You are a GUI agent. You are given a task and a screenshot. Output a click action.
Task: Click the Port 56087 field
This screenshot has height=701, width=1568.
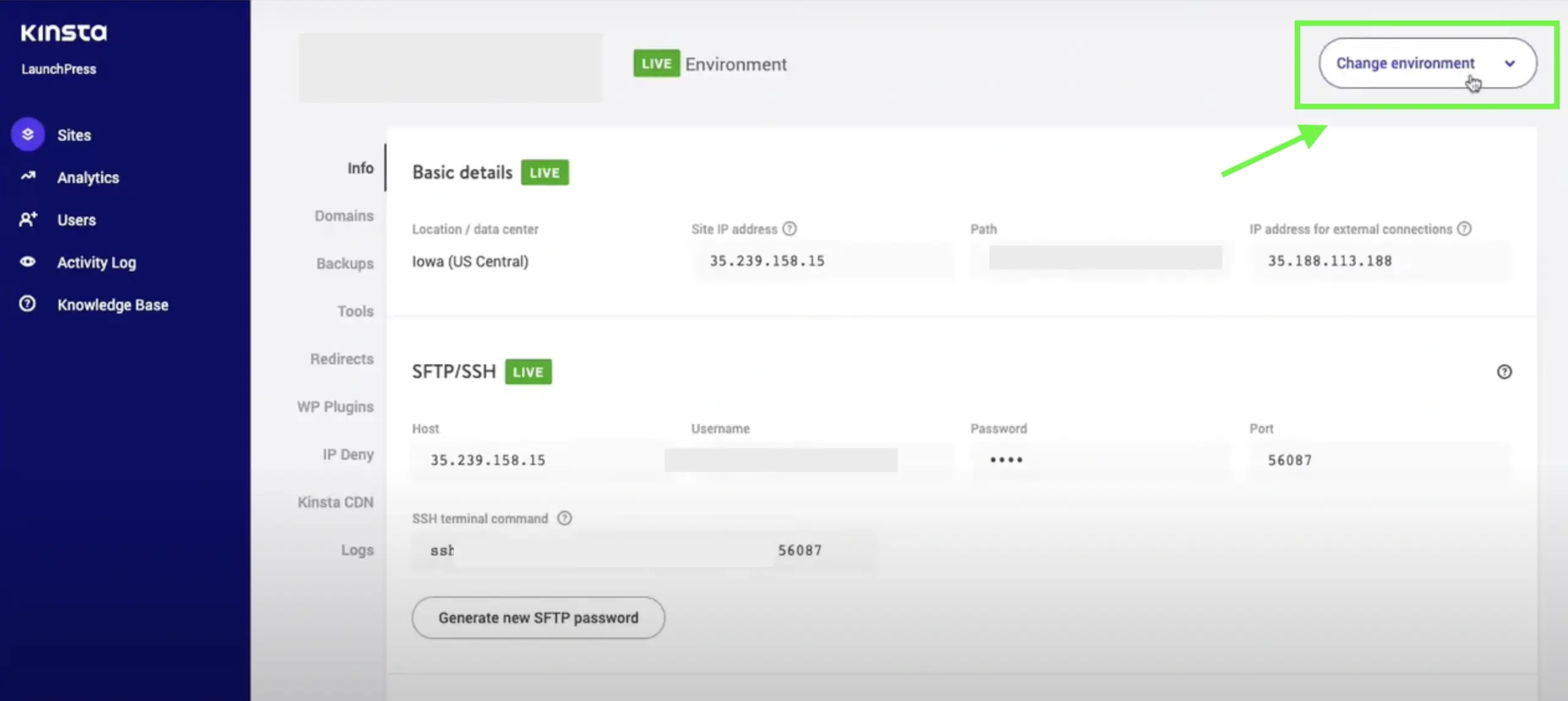tap(1381, 460)
